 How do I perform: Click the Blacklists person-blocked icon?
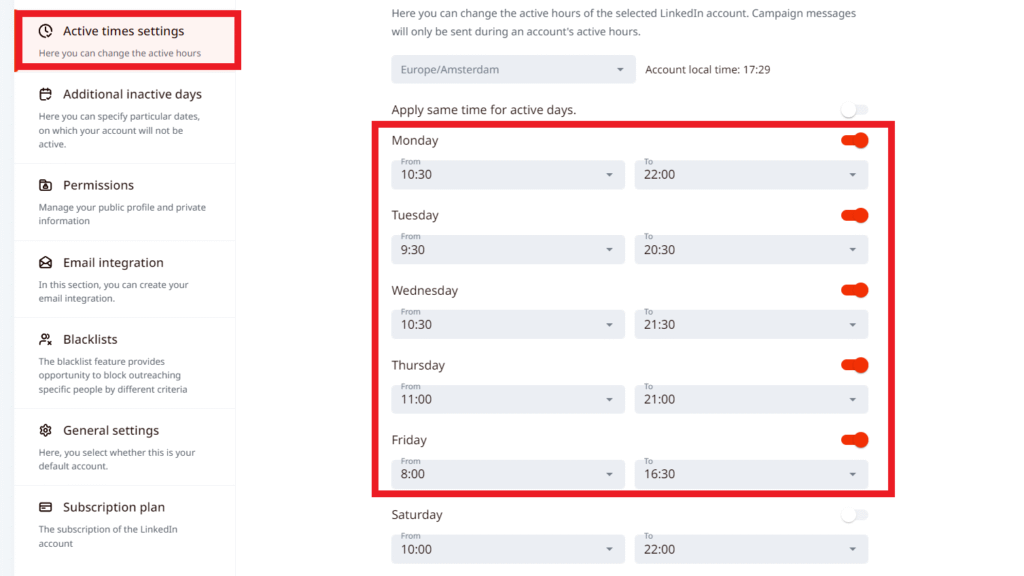tap(46, 340)
